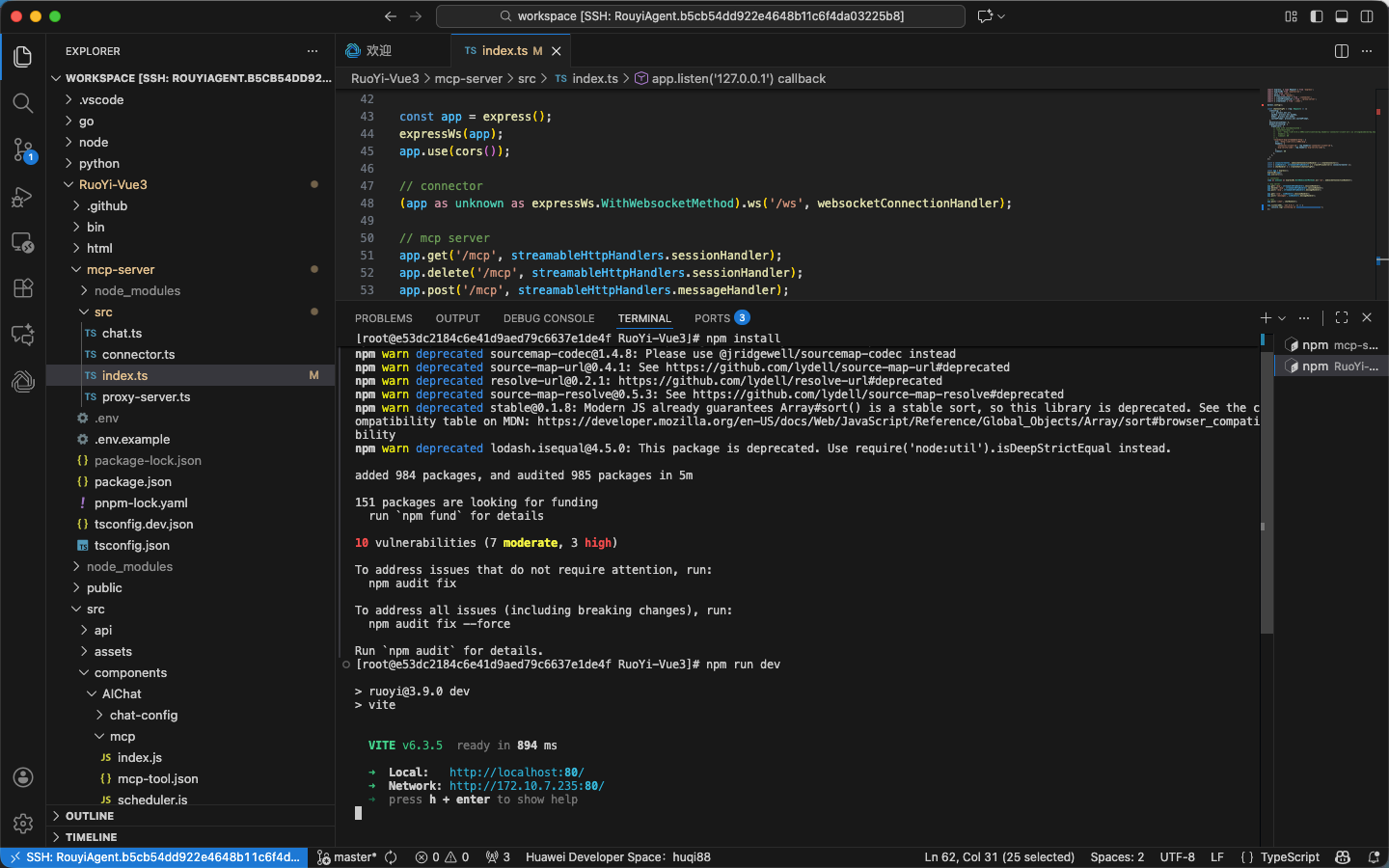Switch to the OUTPUT panel tab
This screenshot has width=1389, height=868.
(457, 318)
